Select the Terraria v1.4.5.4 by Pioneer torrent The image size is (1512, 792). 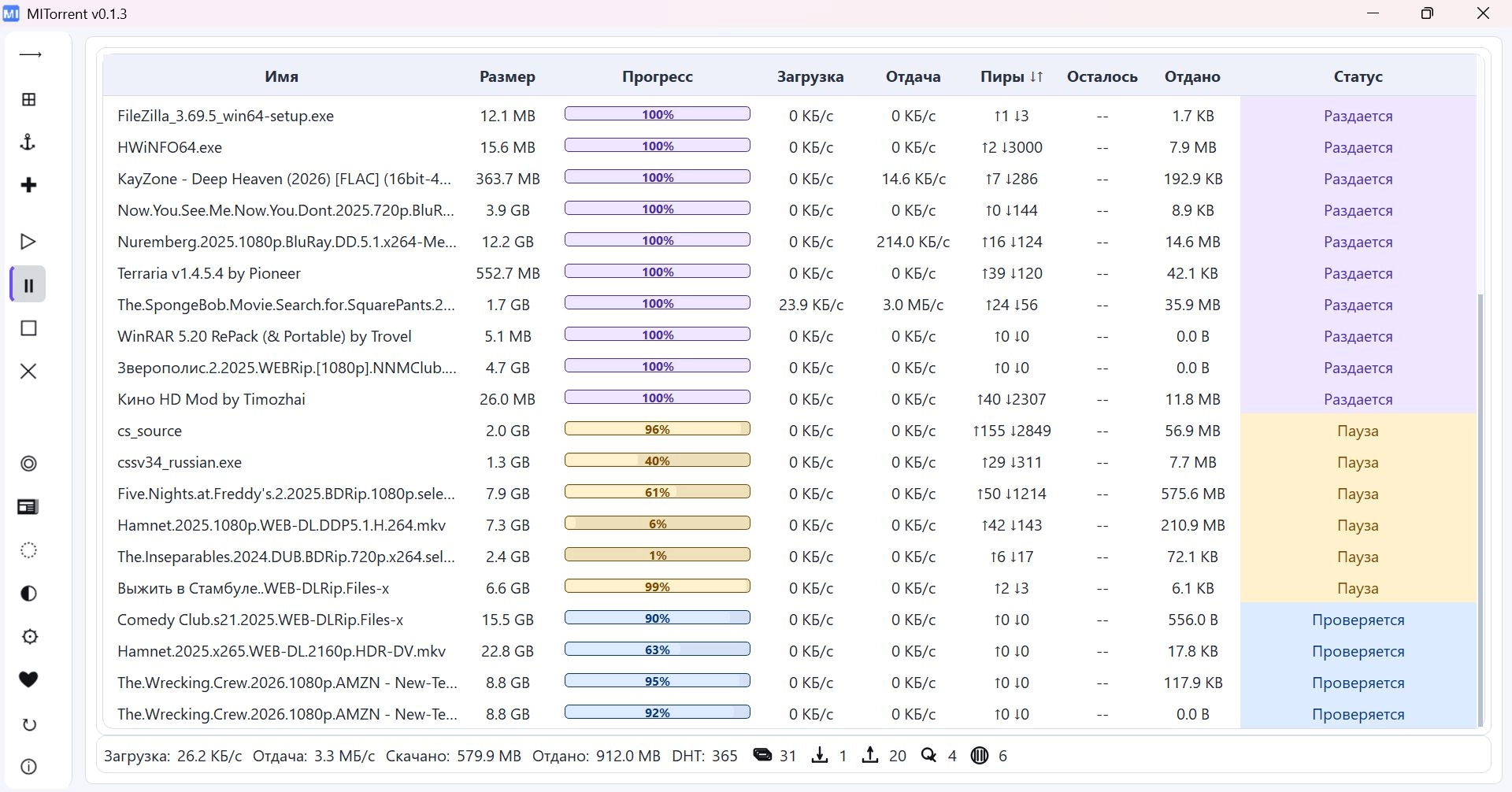(x=209, y=273)
